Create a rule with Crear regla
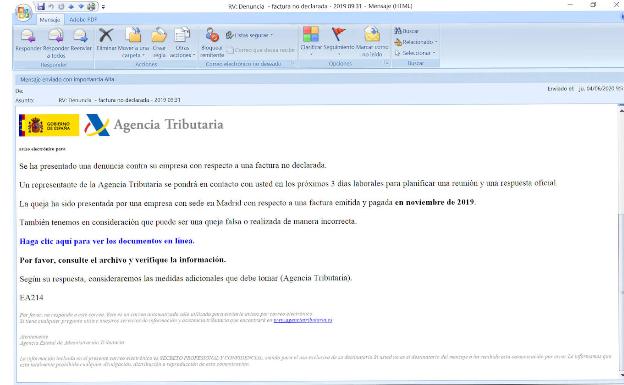Viewport: 624px width, 385px height. click(x=159, y=43)
